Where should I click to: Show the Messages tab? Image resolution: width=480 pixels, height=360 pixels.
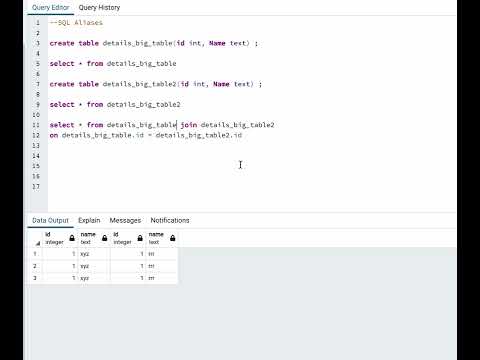(x=125, y=220)
